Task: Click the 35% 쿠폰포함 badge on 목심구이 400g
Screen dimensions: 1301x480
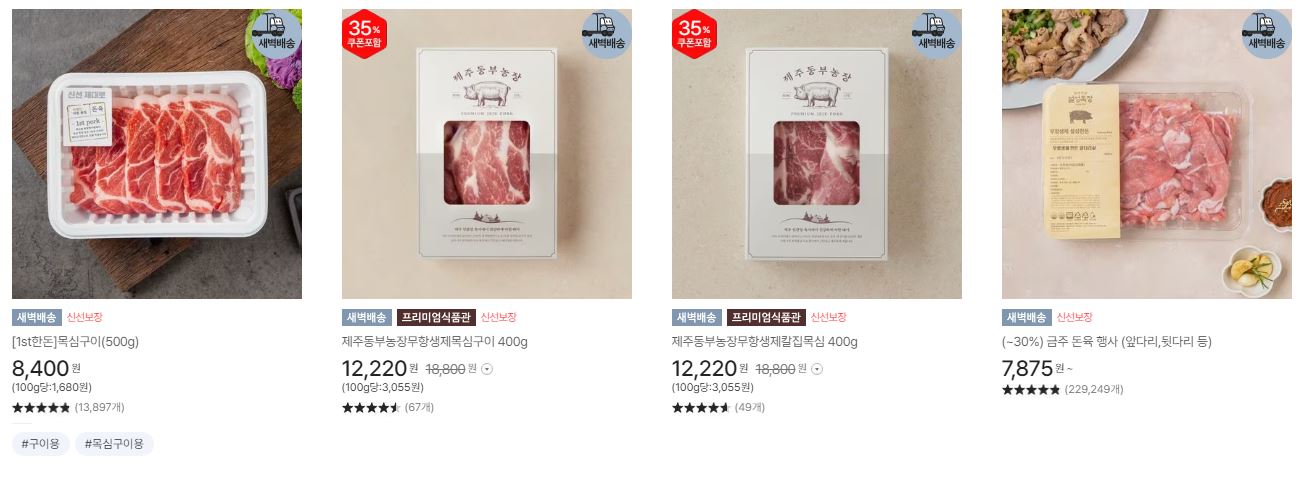Action: (363, 34)
